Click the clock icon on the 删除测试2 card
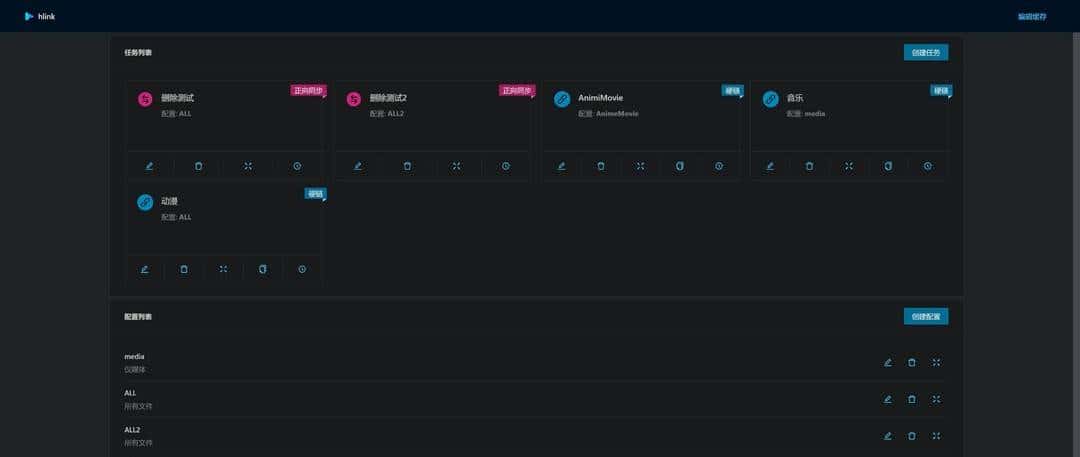Image resolution: width=1080 pixels, height=457 pixels. (x=506, y=166)
